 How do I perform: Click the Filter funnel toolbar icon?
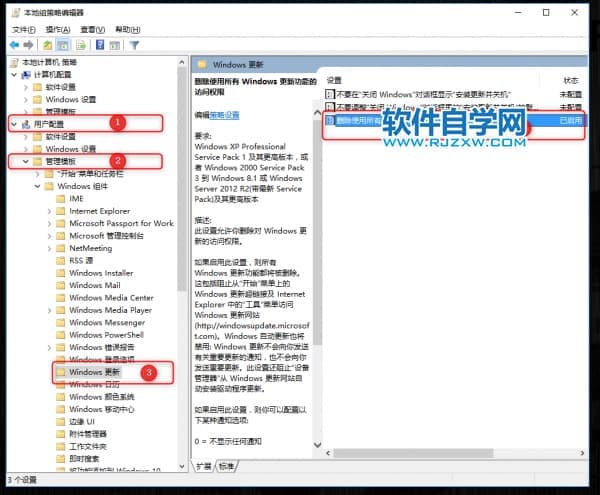[x=135, y=45]
